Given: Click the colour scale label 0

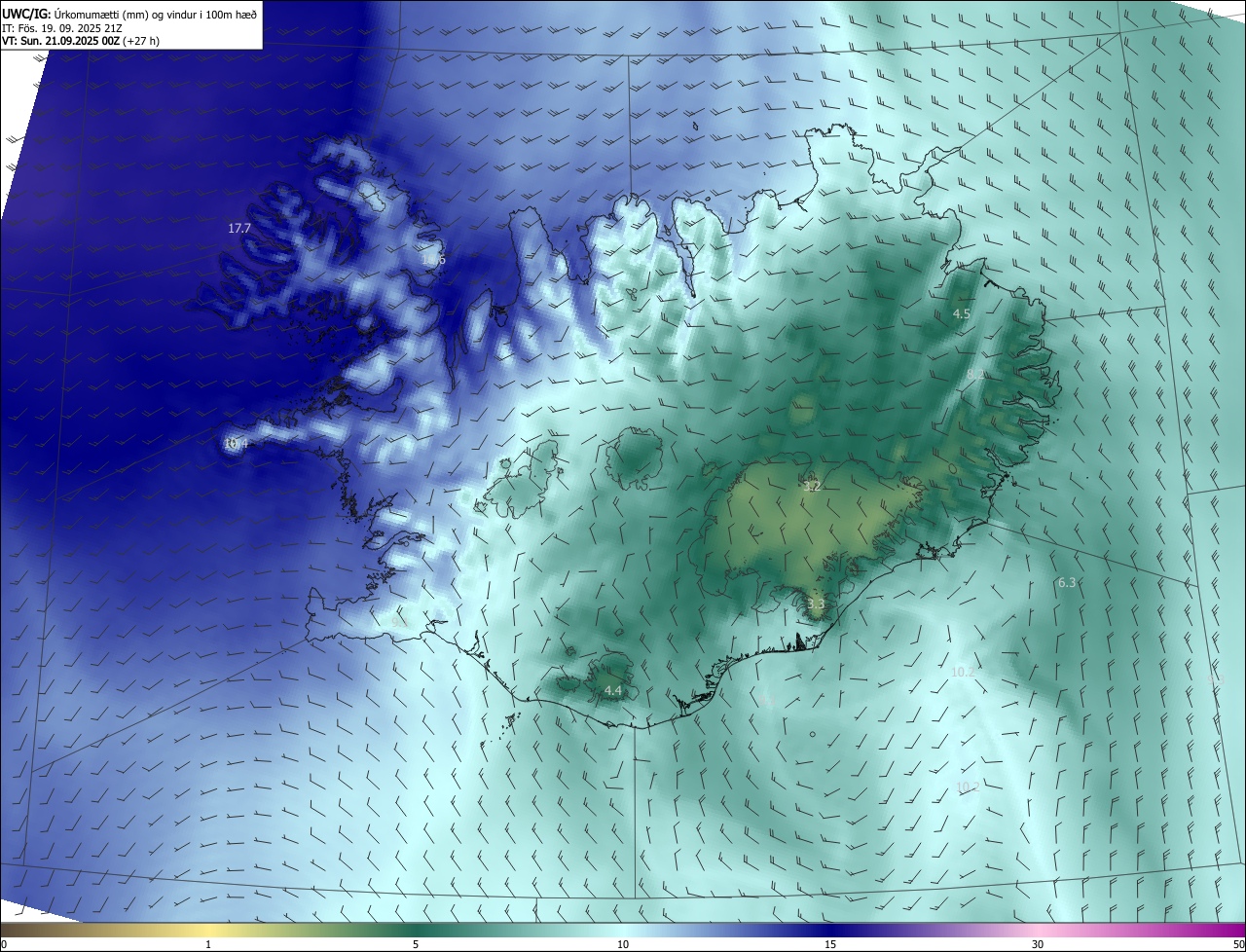Looking at the screenshot, I should click(4, 944).
